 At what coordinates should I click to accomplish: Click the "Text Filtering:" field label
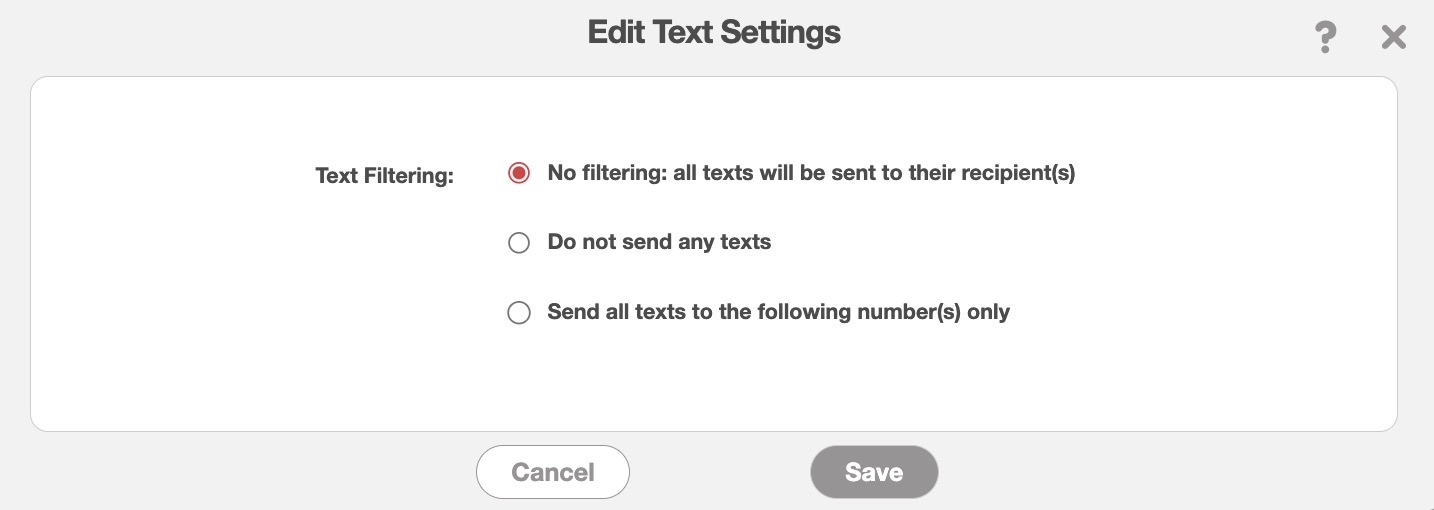coord(385,176)
